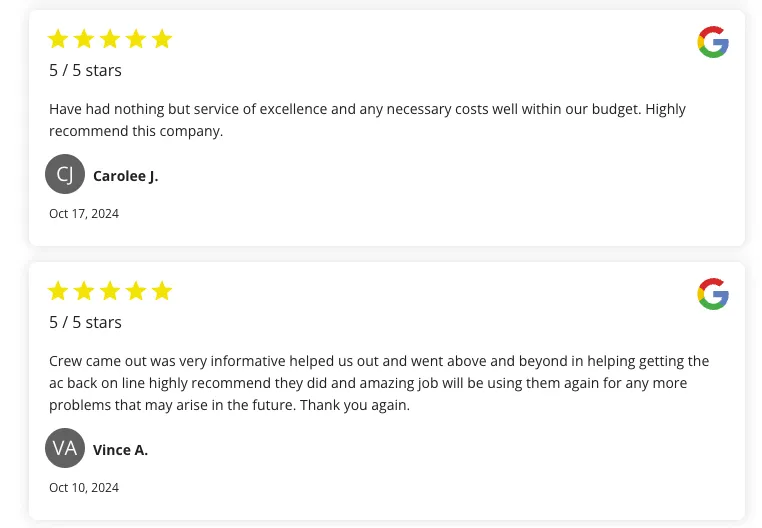762x528 pixels.
Task: Click the review text starting "Have had nothing but"
Action: click(x=367, y=119)
